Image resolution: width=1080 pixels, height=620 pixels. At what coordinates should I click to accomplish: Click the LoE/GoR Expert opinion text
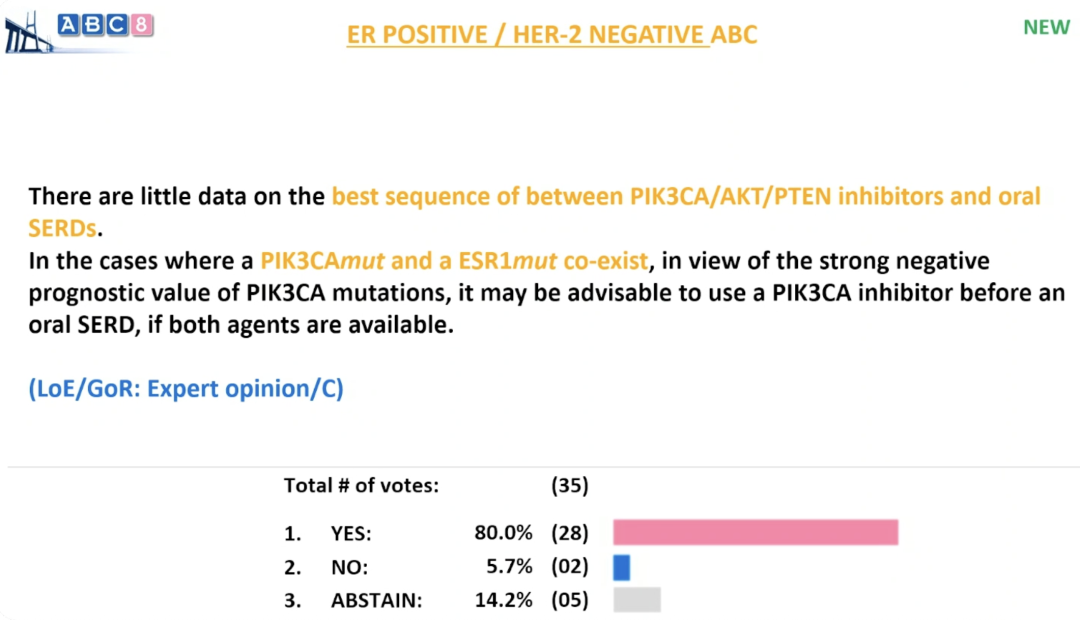[186, 389]
